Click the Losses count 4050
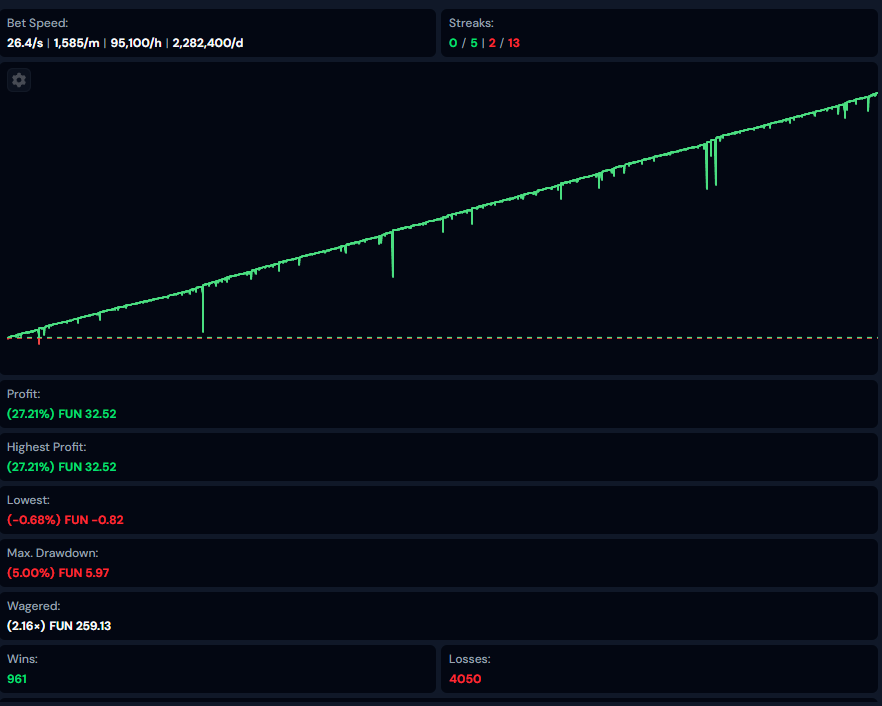Viewport: 882px width, 706px height. click(465, 679)
